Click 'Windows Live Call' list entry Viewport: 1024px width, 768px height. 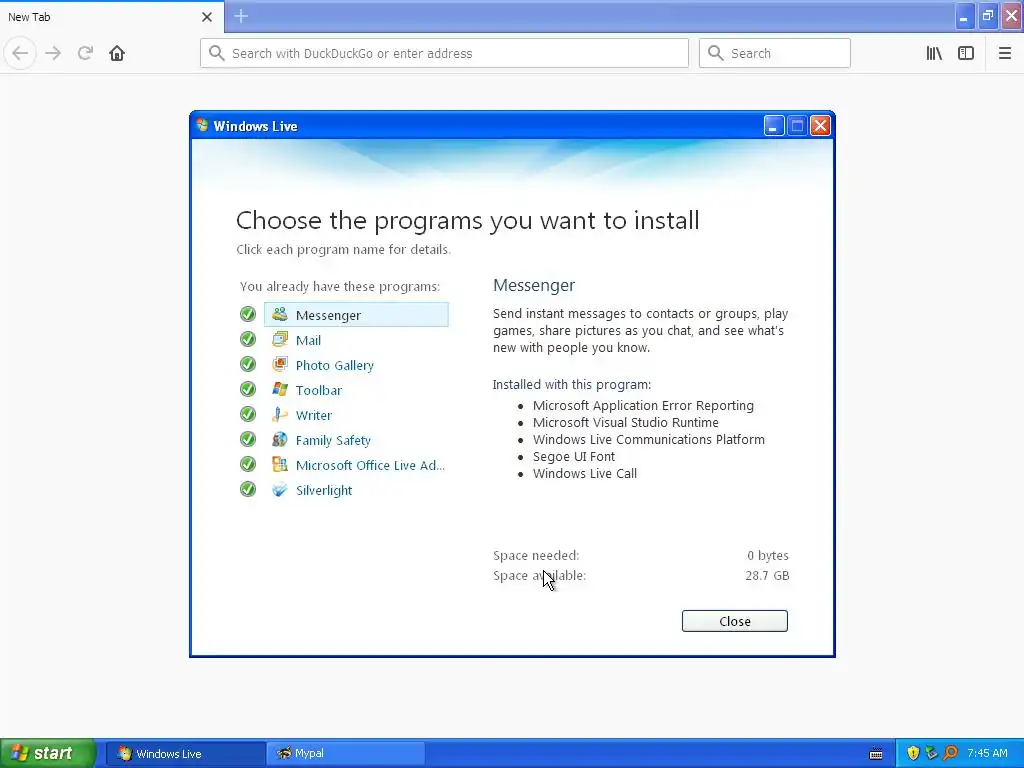coord(584,473)
